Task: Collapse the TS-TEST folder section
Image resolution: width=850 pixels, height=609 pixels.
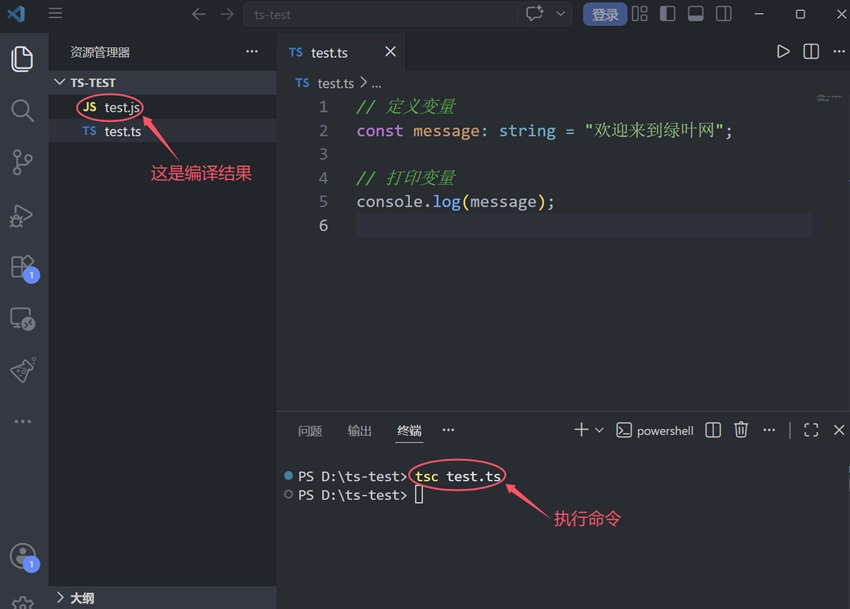Action: tap(163, 82)
